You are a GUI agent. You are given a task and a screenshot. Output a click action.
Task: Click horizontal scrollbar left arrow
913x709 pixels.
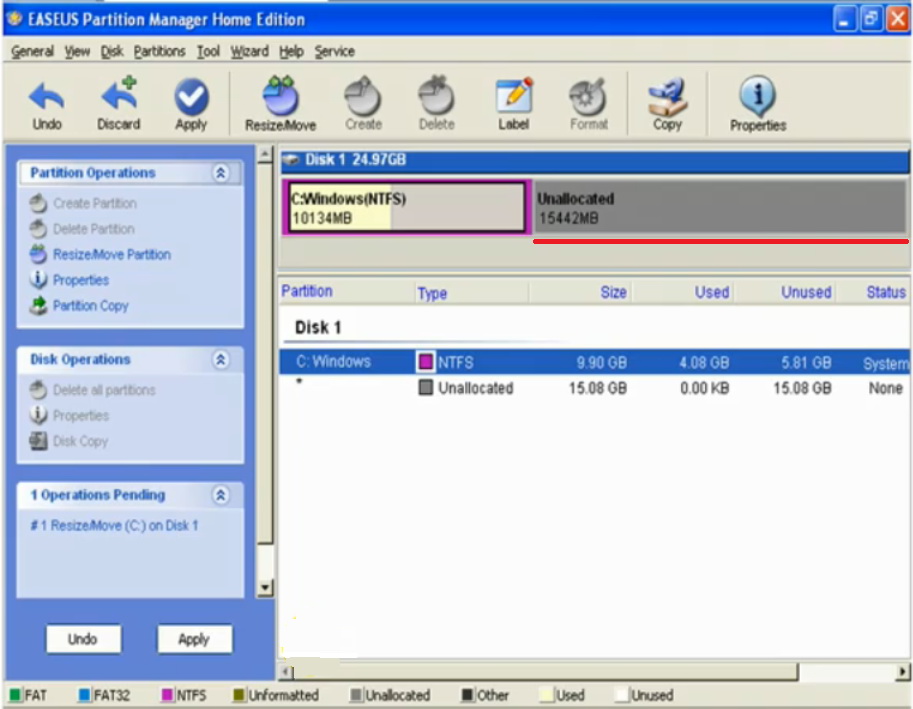[285, 672]
